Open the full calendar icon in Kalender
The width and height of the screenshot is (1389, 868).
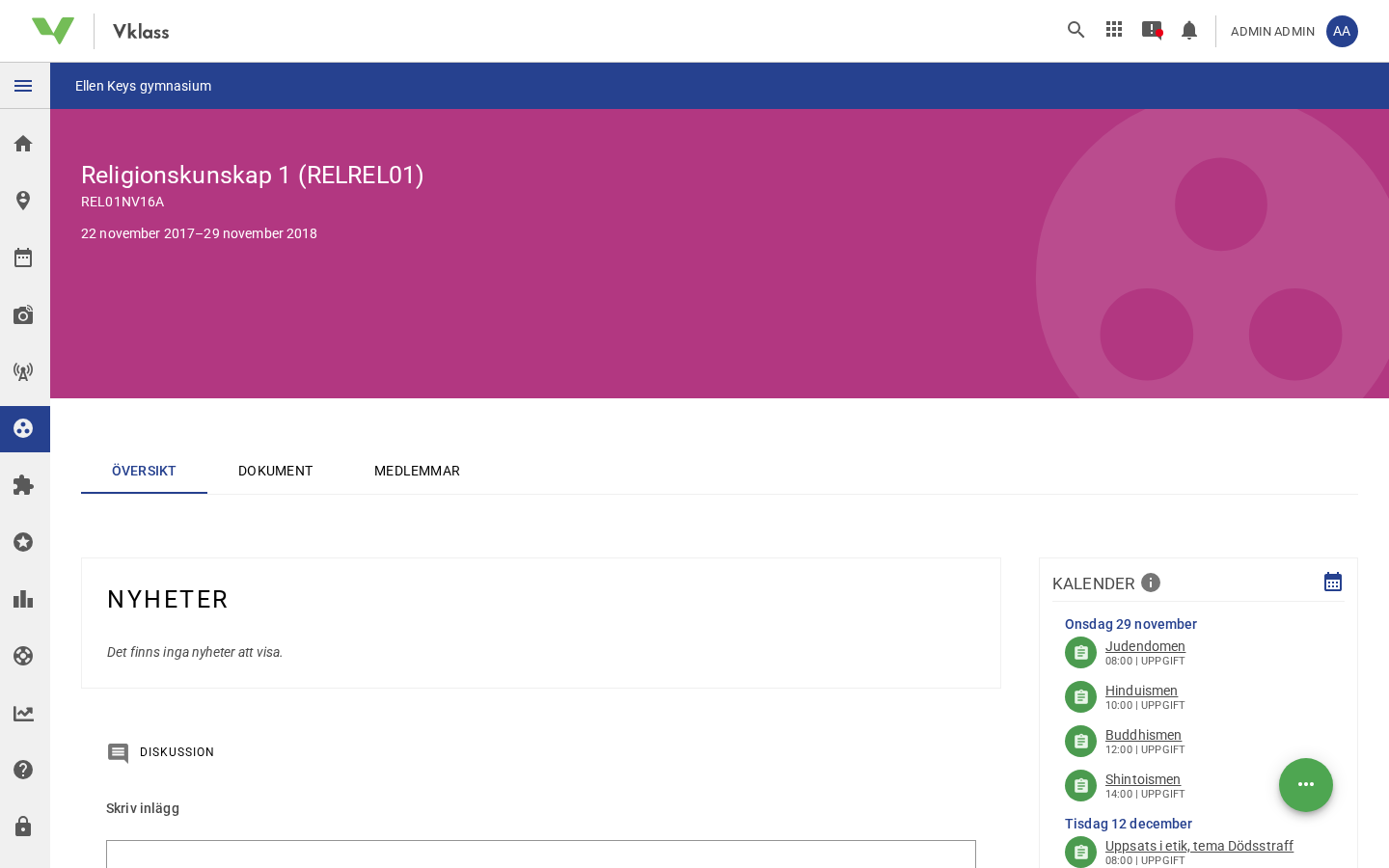tap(1333, 582)
